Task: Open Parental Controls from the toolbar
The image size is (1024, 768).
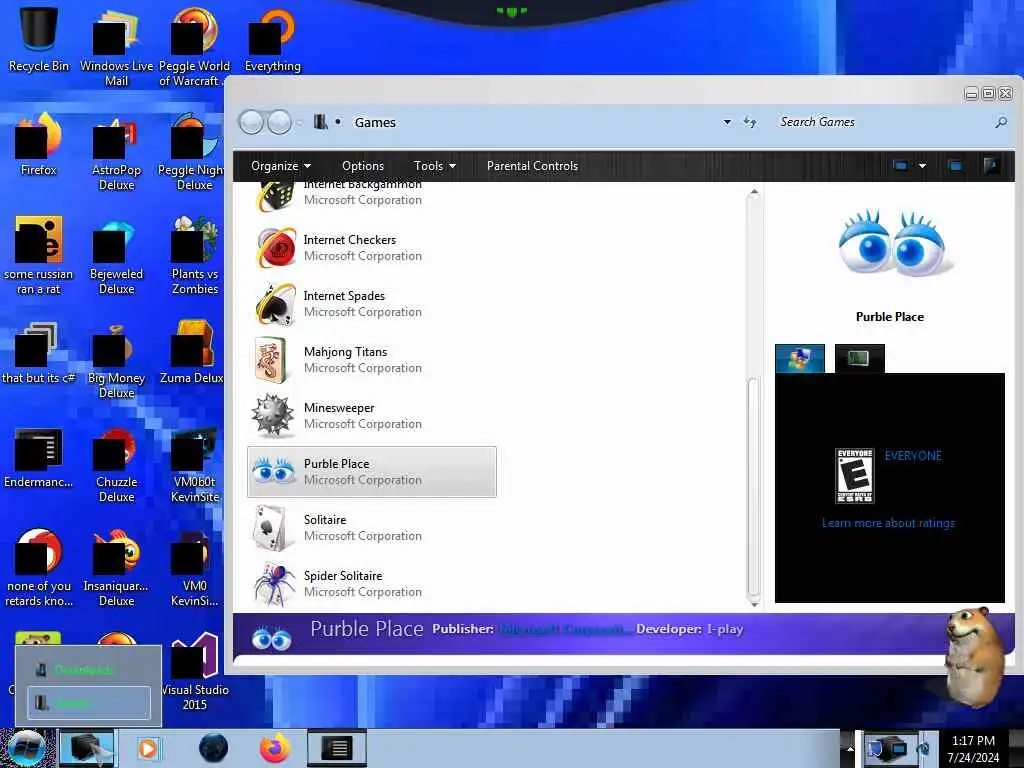Action: point(532,166)
